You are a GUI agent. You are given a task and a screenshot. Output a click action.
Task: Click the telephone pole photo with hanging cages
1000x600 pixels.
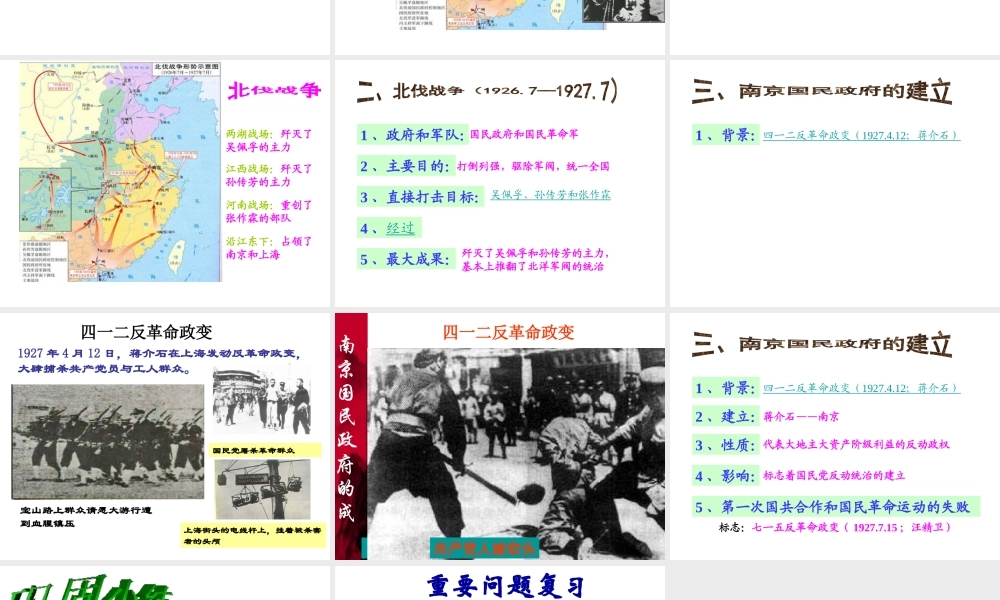[262, 489]
